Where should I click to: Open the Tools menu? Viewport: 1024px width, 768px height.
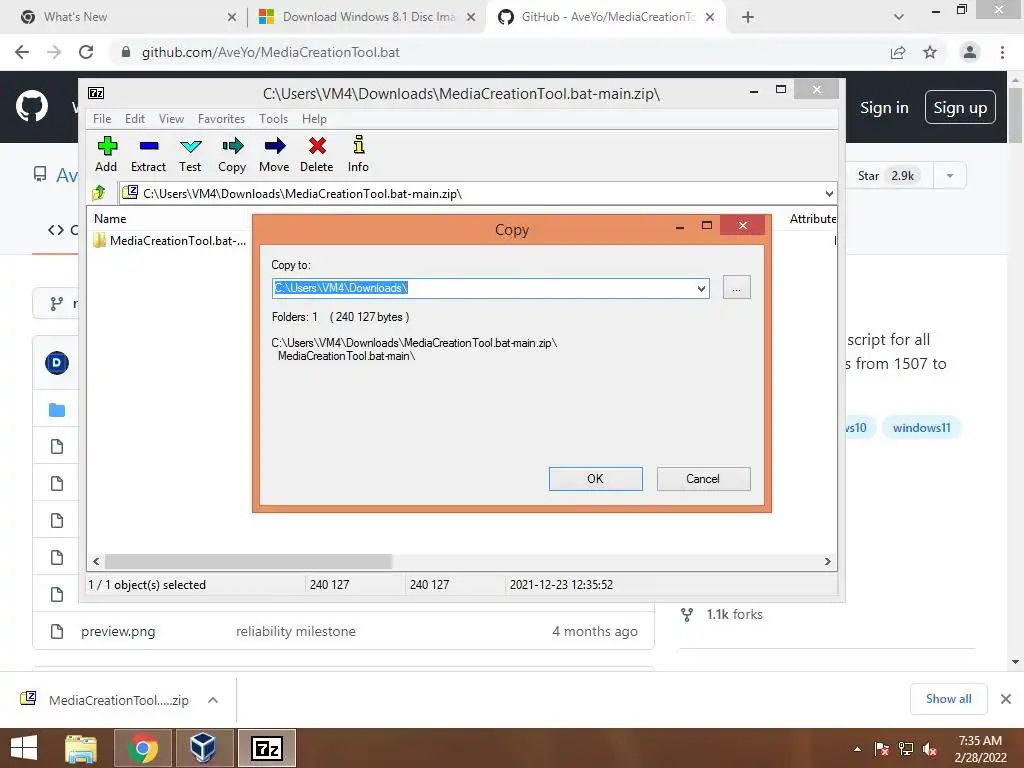pos(273,119)
